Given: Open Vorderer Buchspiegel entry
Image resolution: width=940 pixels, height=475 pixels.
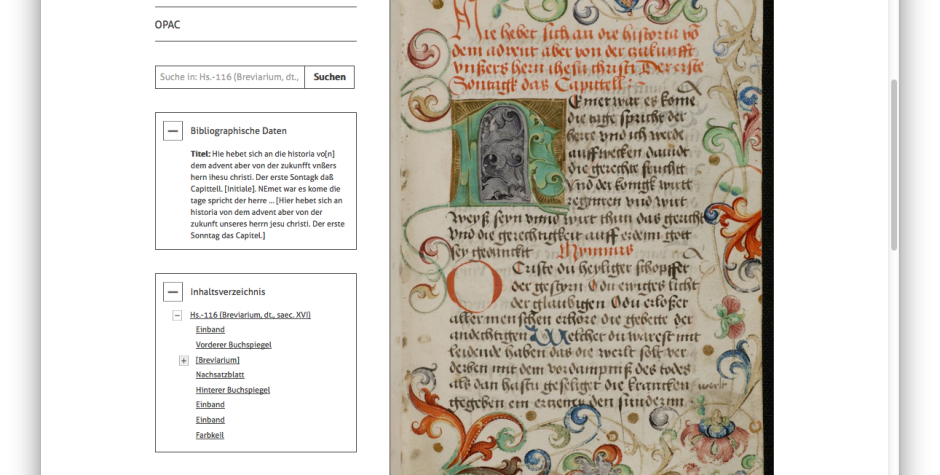Looking at the screenshot, I should pos(233,345).
